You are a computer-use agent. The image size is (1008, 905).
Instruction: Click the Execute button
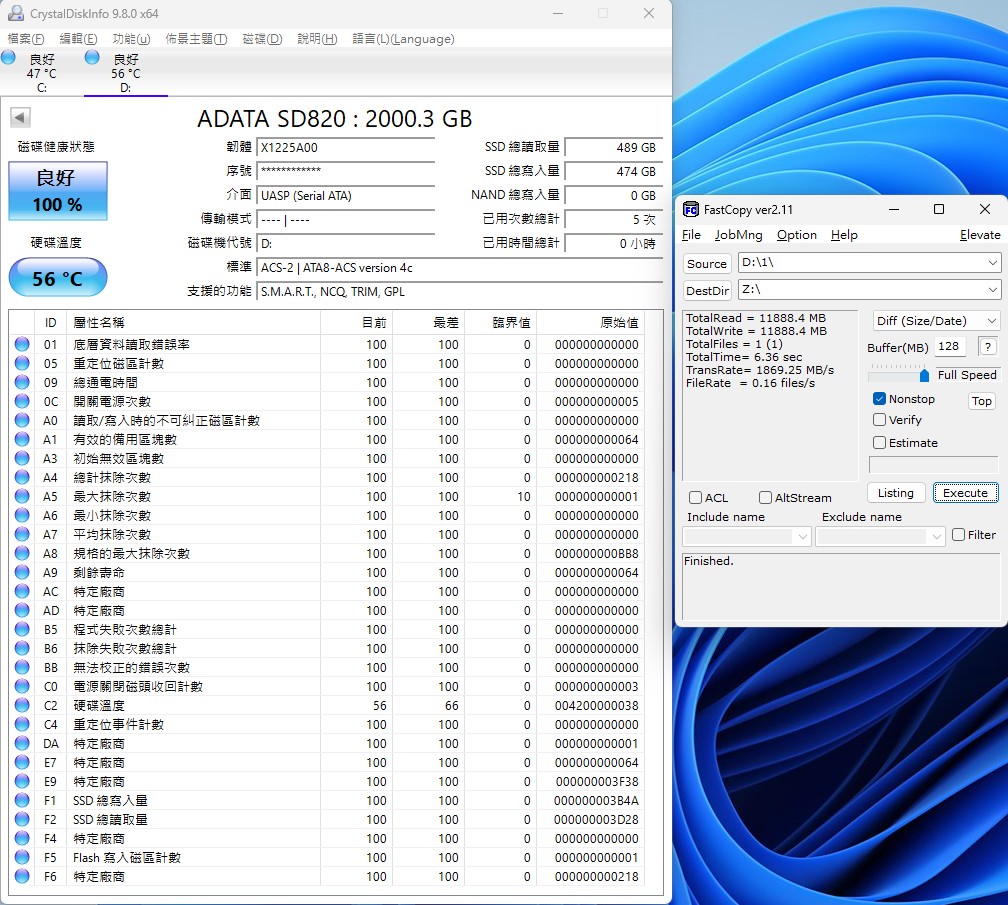point(966,493)
